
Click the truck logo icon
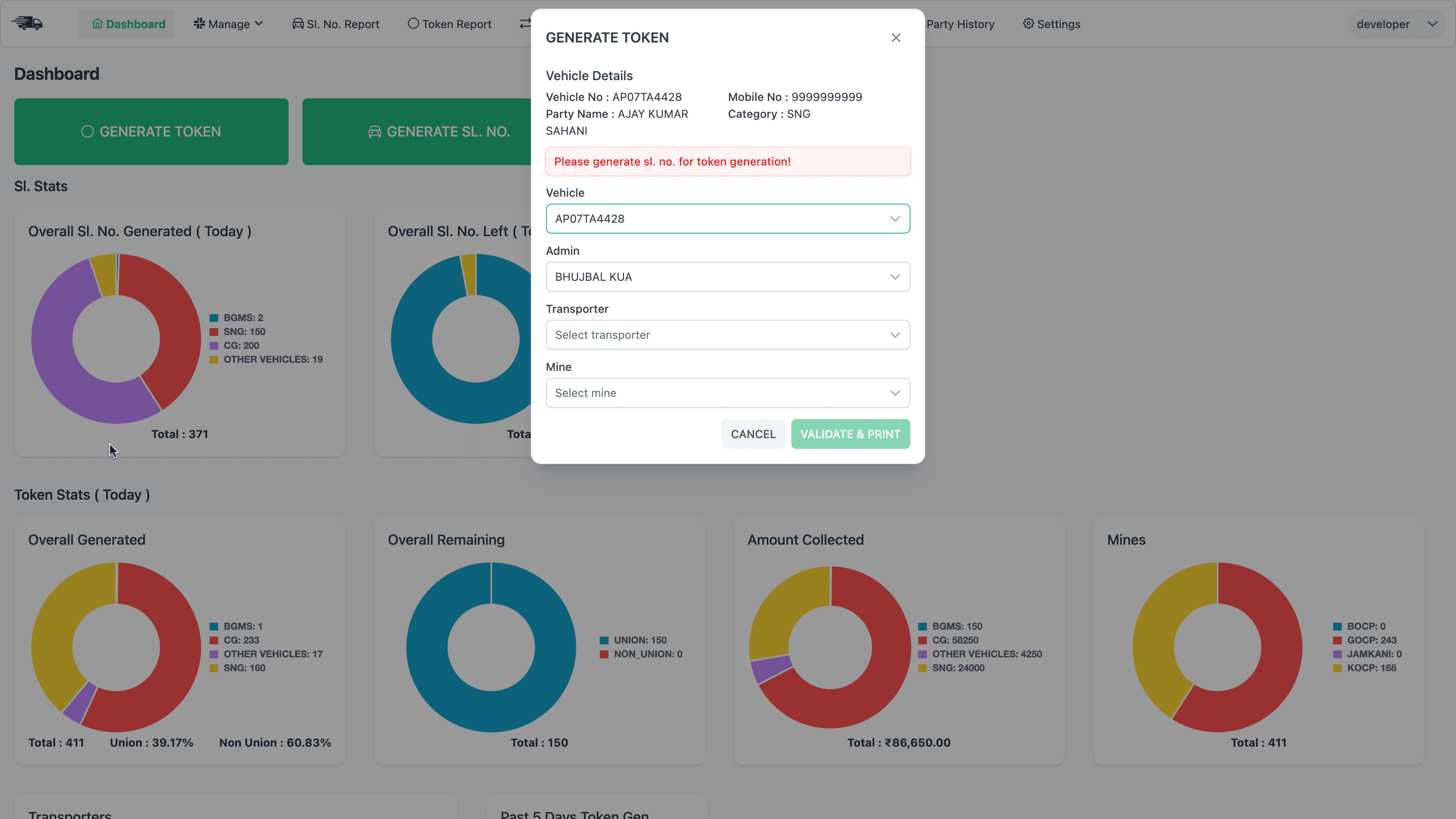27,23
